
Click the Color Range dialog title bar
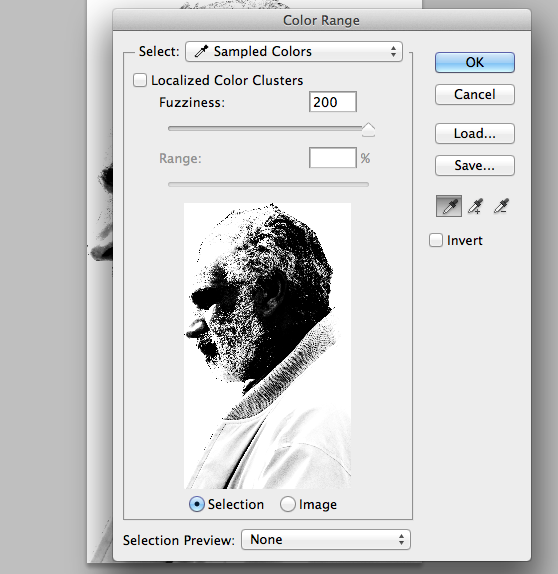coord(321,20)
